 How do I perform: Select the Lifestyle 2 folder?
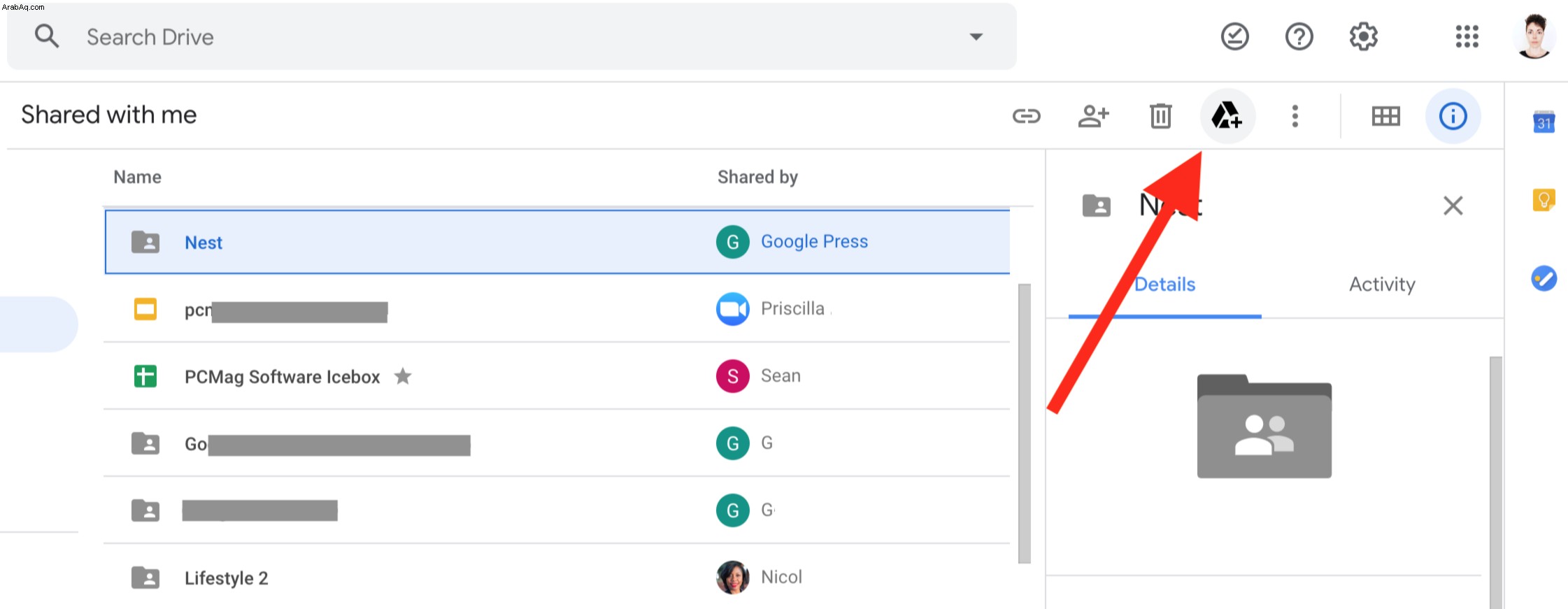(557, 578)
